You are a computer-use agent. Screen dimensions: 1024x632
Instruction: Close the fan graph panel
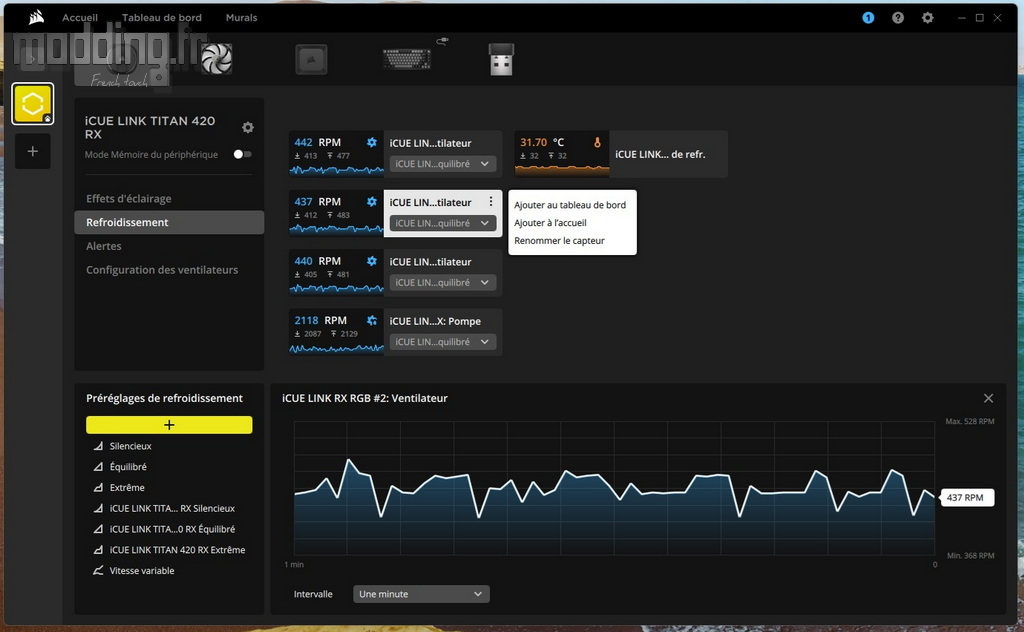coord(988,398)
